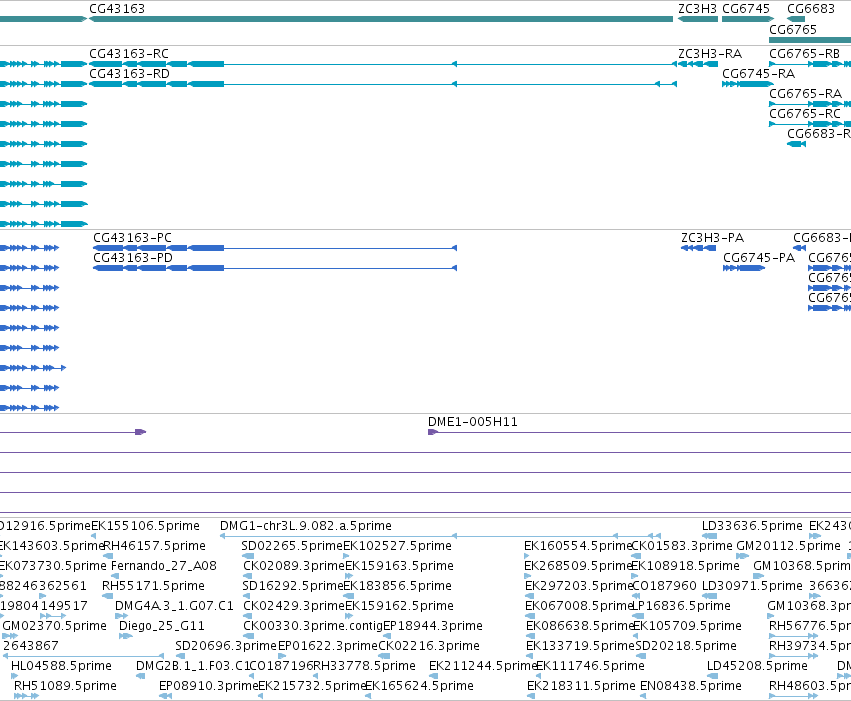Click EK155106.5prime EST label
Image resolution: width=851 pixels, height=701 pixels.
click(145, 526)
